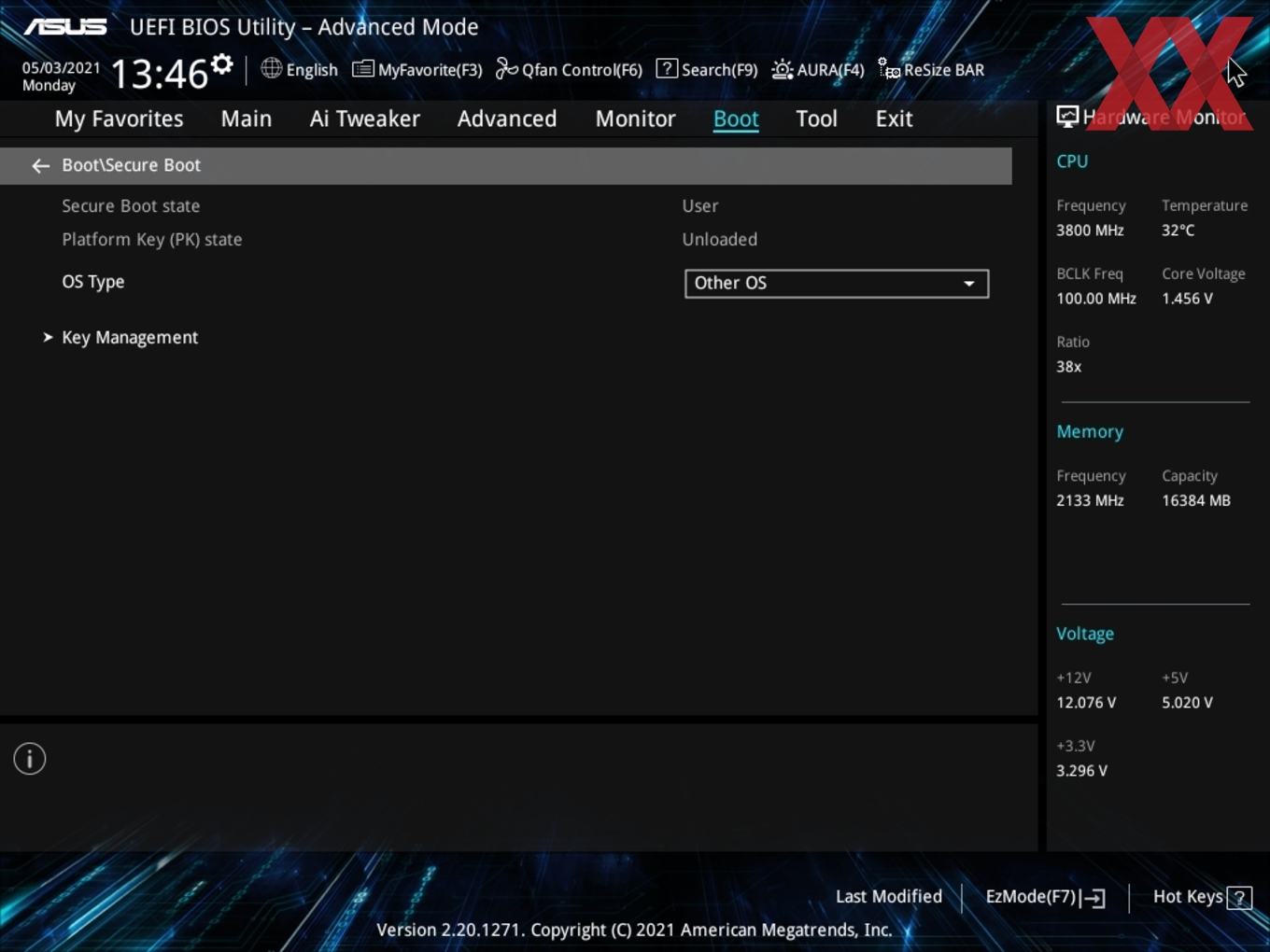Click the +12V reading 12.076 V
The height and width of the screenshot is (952, 1270).
(1086, 703)
